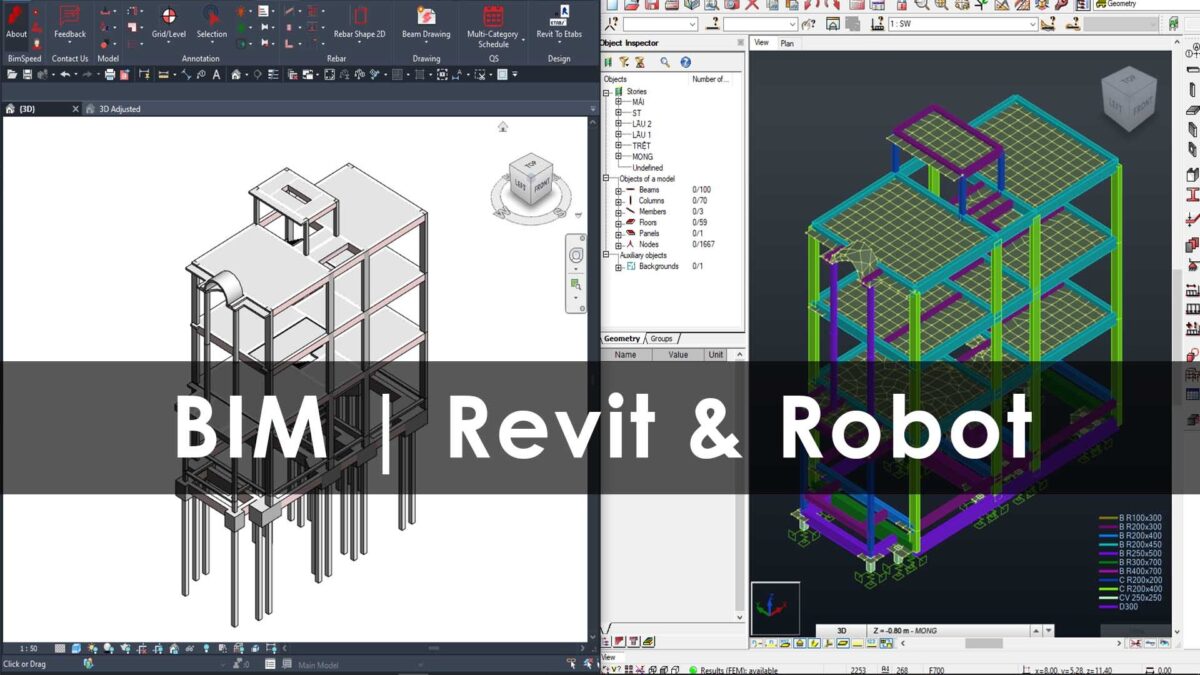Switch to the Plan tab in Robot

[x=787, y=43]
